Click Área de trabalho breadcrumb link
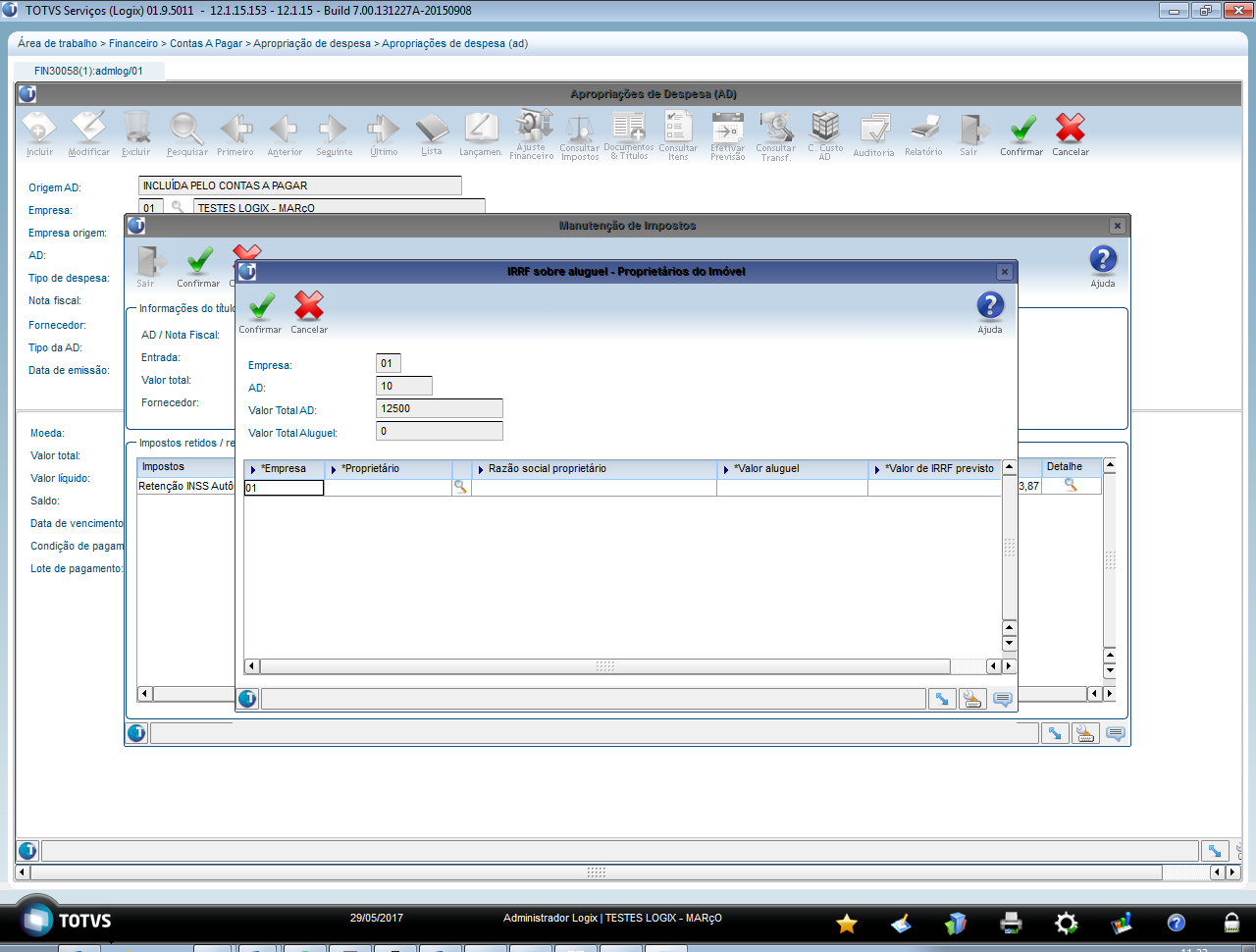1256x952 pixels. pyautogui.click(x=58, y=43)
